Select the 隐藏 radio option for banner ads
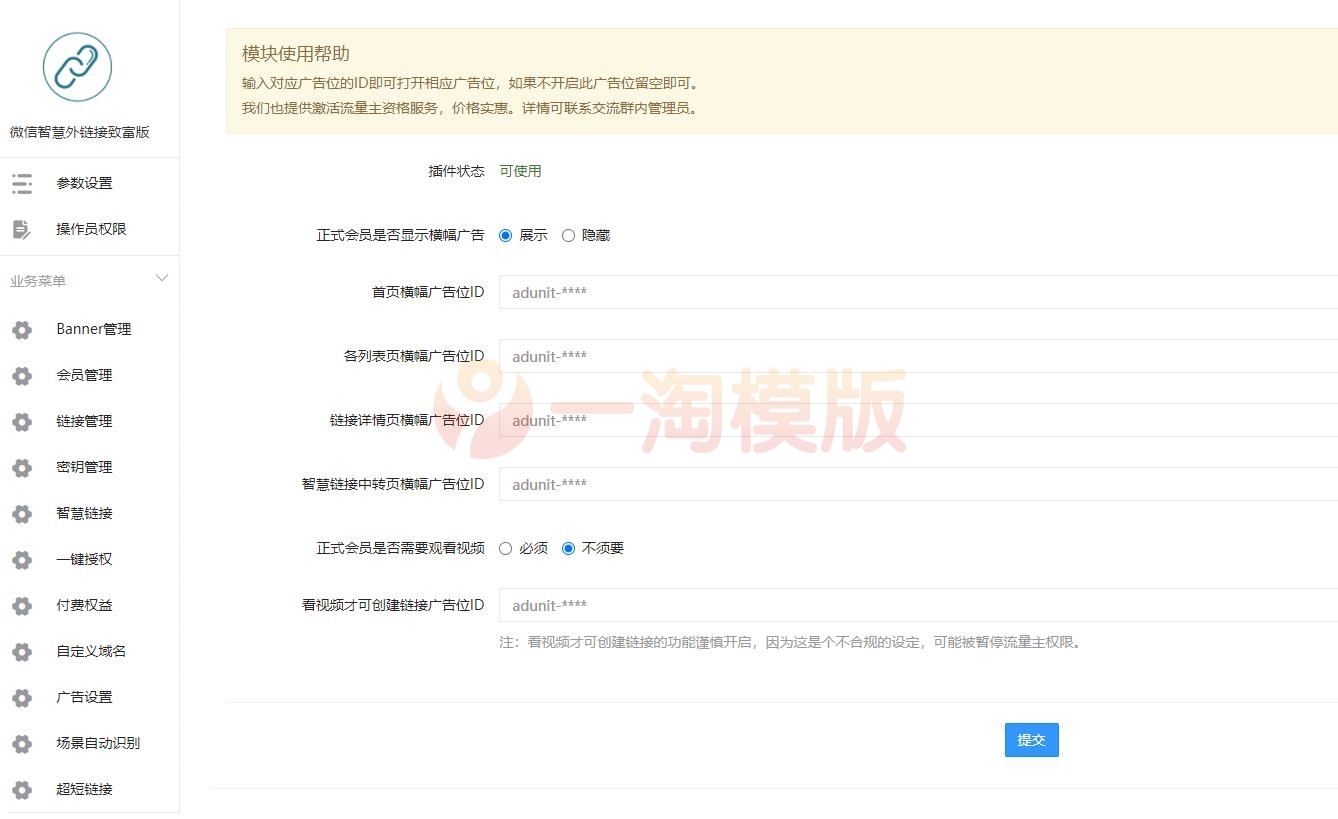Viewport: 1338px width, 819px height. pyautogui.click(x=568, y=235)
